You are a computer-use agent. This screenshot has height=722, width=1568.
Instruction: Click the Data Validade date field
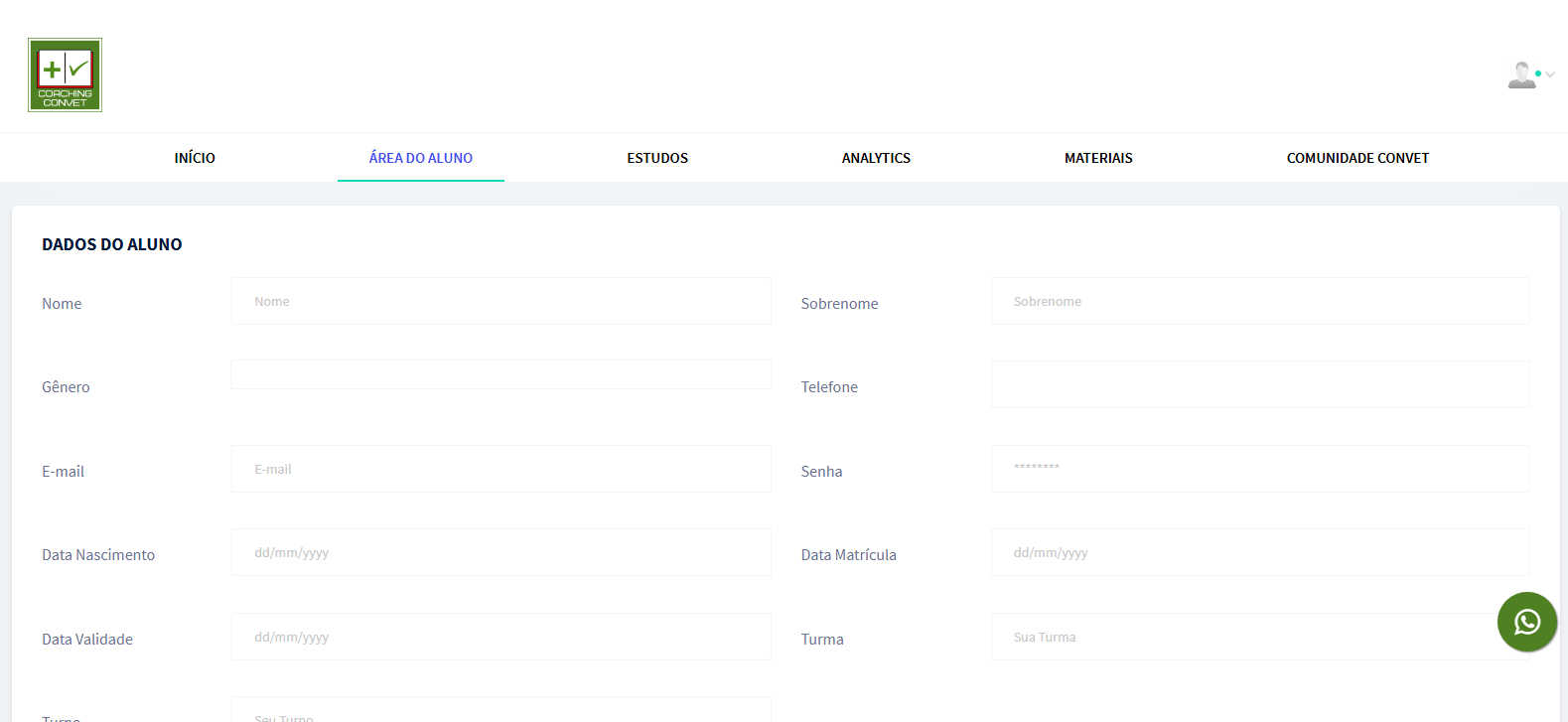[500, 637]
